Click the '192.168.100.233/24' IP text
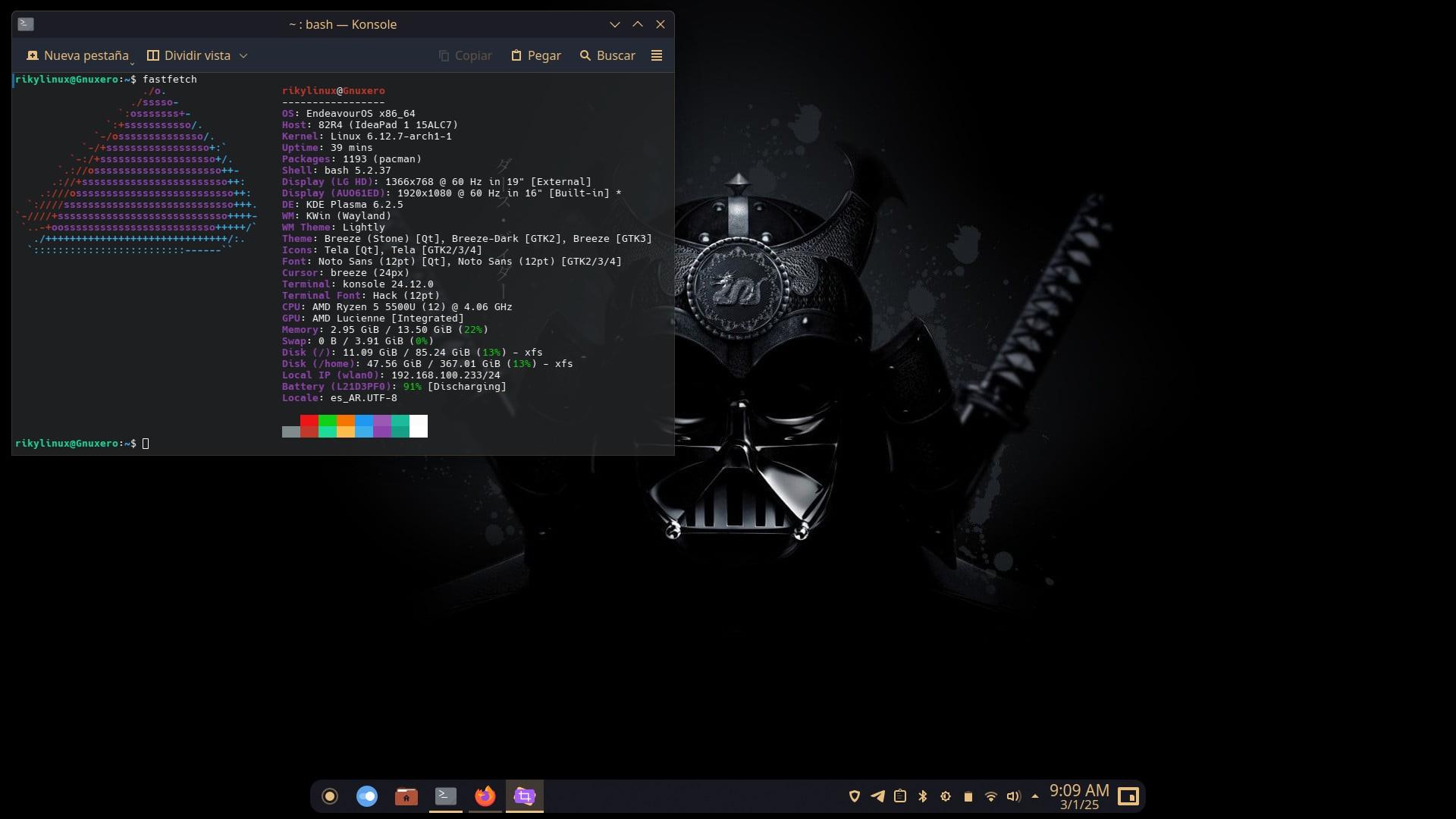The image size is (1456, 819). point(446,375)
